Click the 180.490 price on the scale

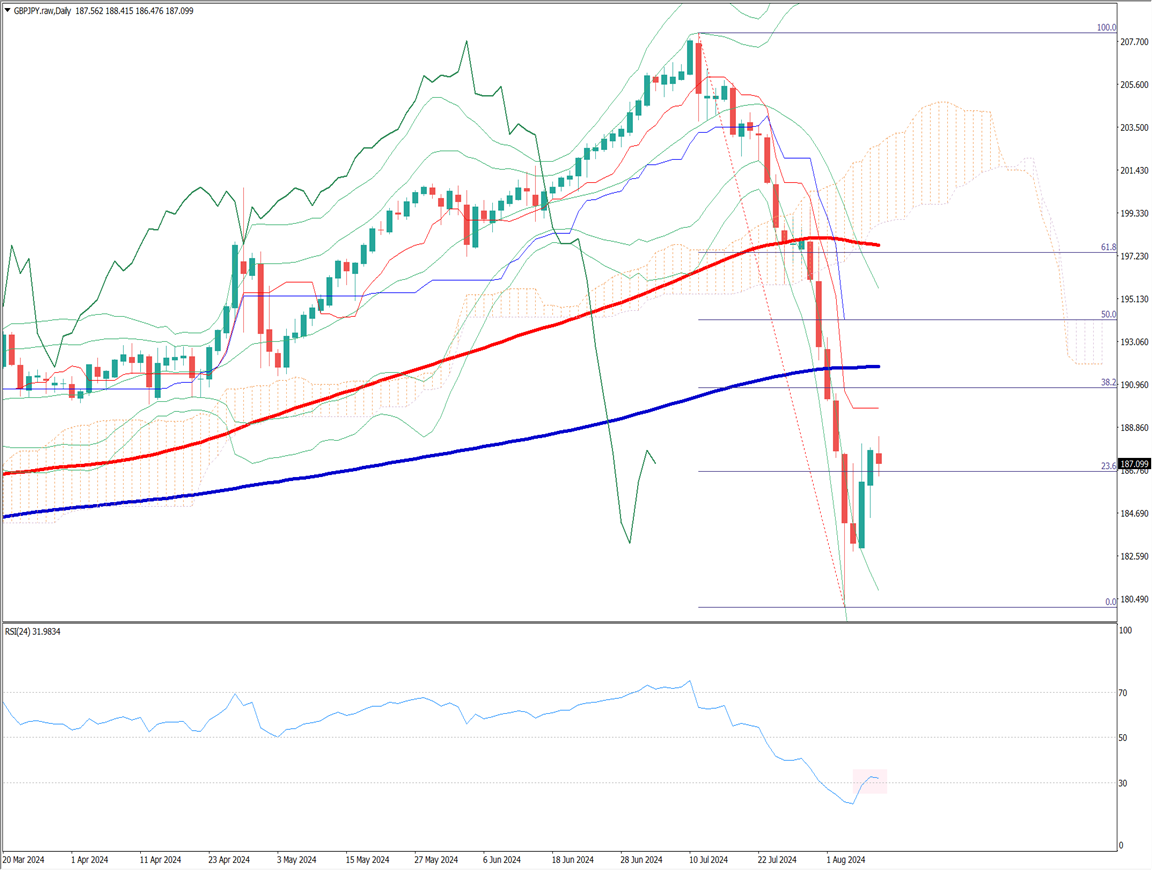click(x=1134, y=599)
